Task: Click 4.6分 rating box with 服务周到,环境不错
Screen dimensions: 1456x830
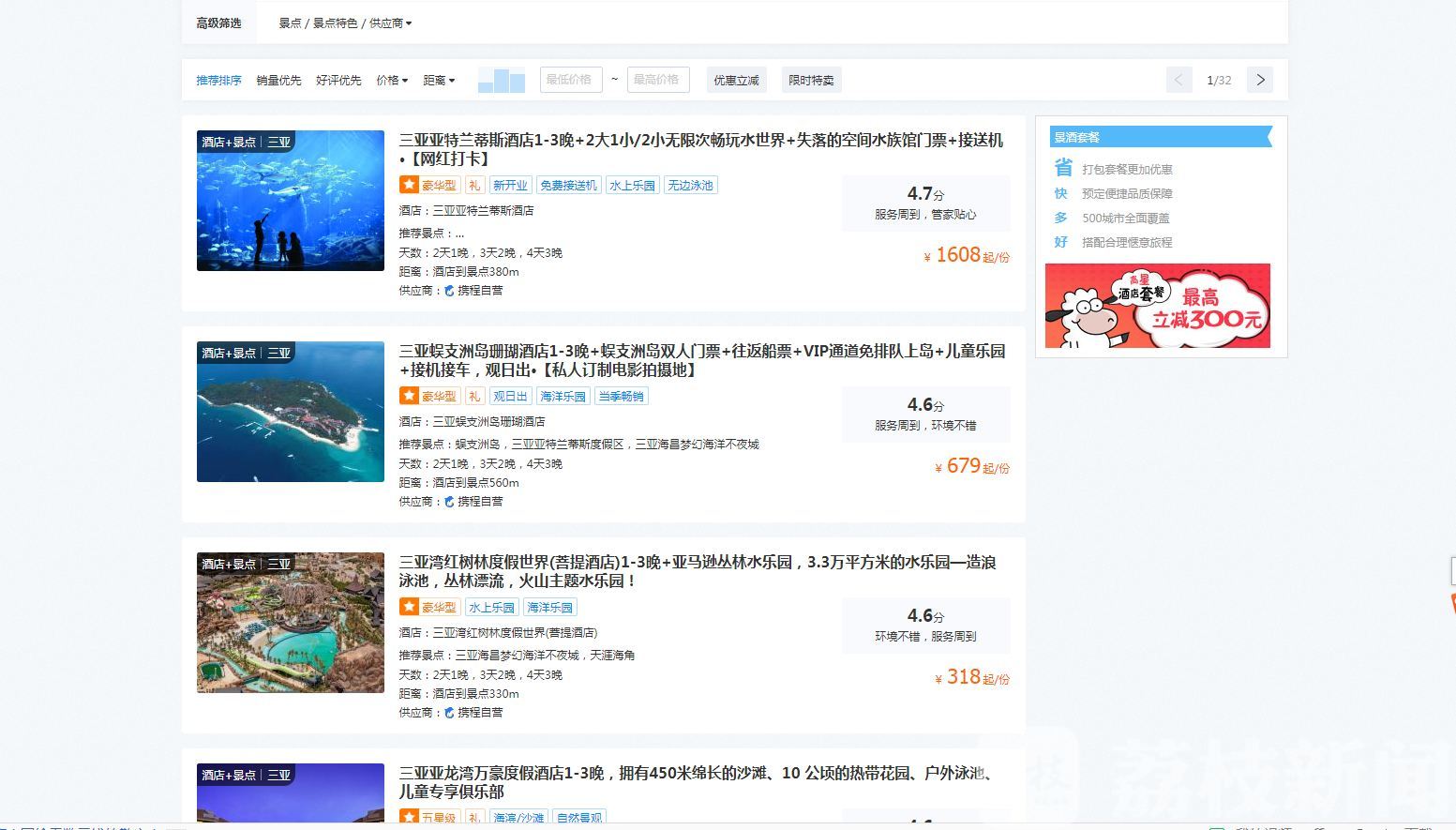Action: coord(925,414)
